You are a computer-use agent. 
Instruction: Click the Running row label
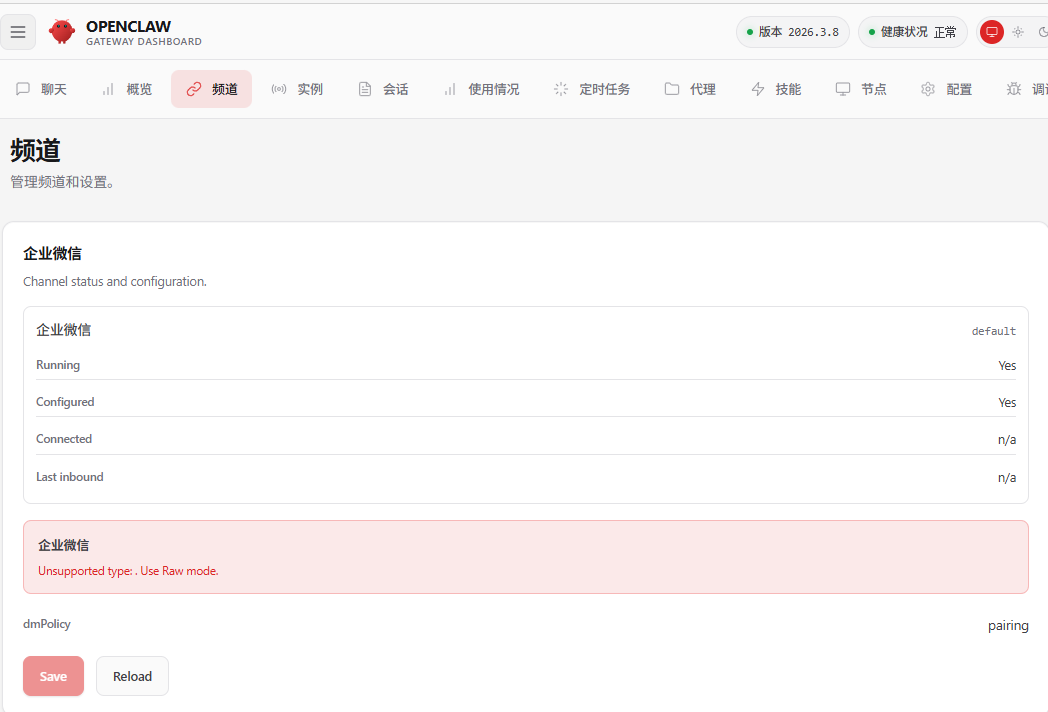click(x=58, y=365)
